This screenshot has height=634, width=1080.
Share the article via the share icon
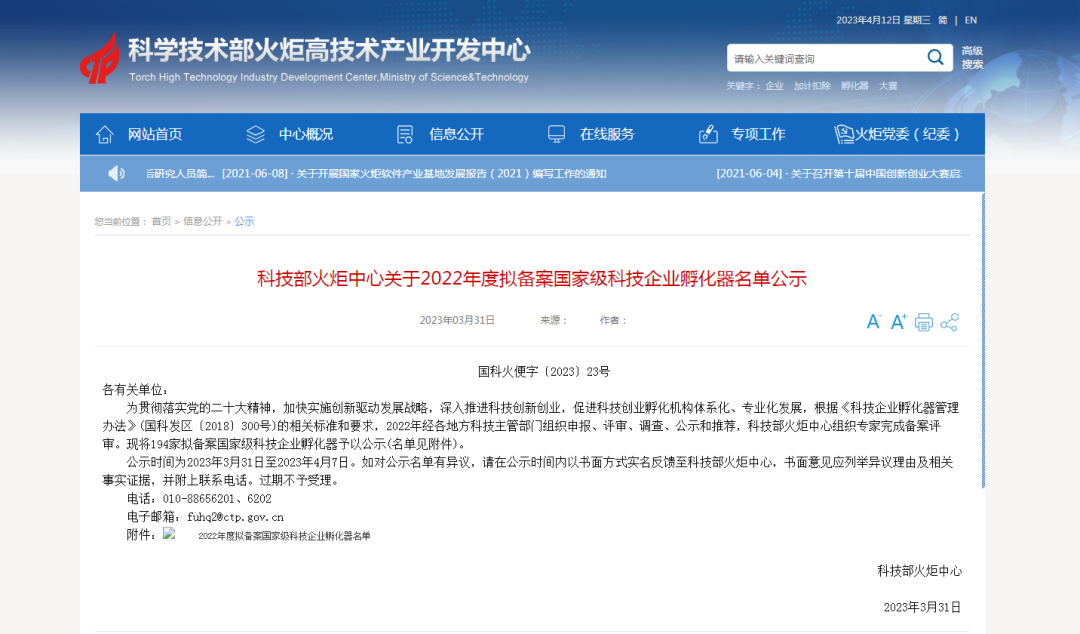[947, 322]
